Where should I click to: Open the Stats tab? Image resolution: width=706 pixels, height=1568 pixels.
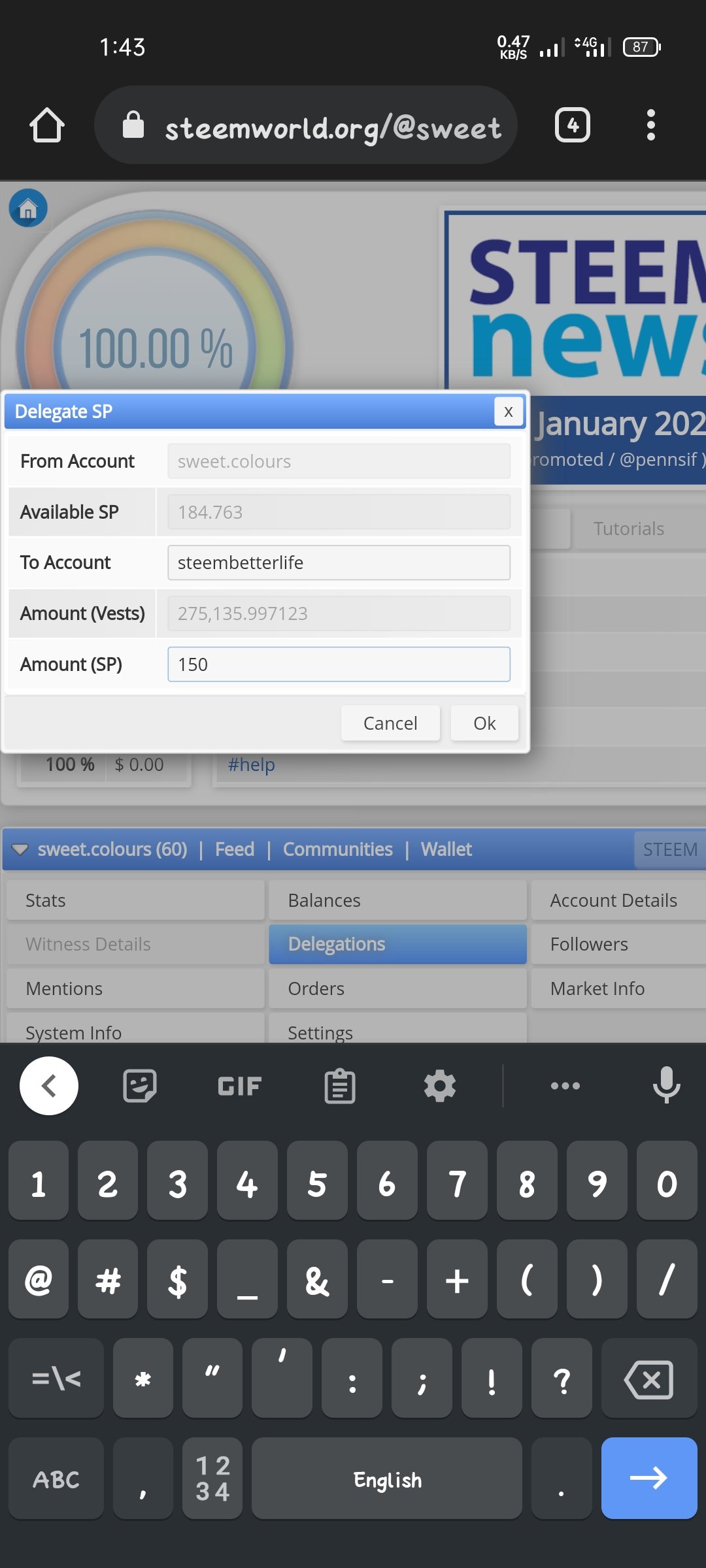click(x=136, y=900)
